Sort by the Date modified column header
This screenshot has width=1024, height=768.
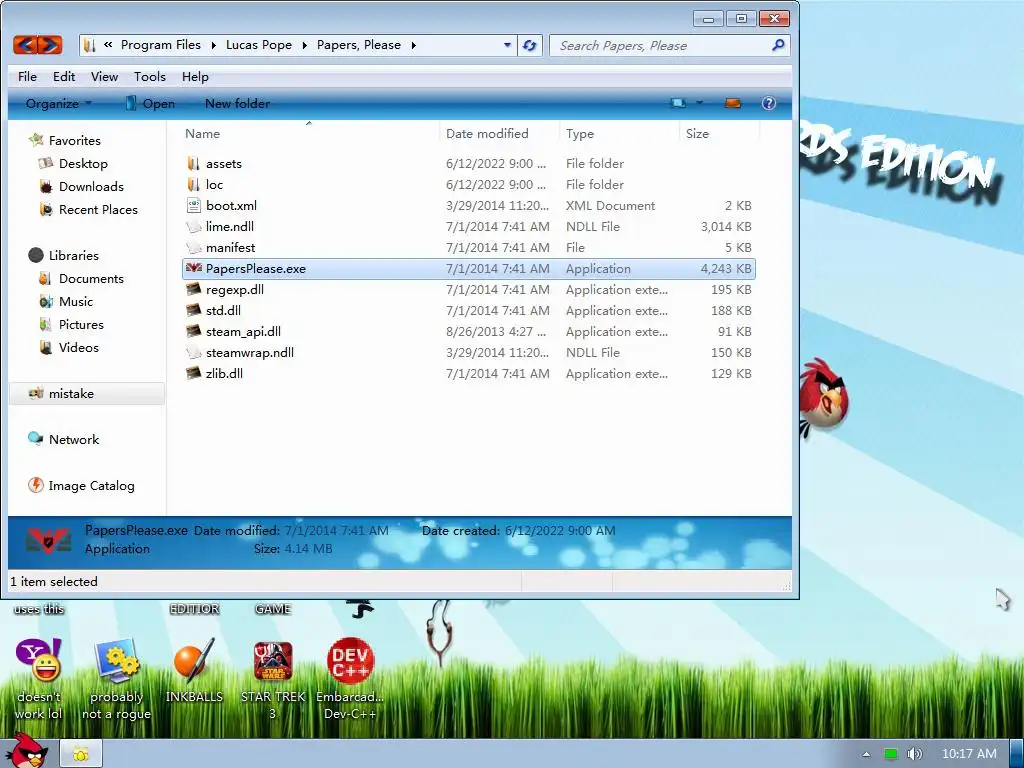[500, 133]
